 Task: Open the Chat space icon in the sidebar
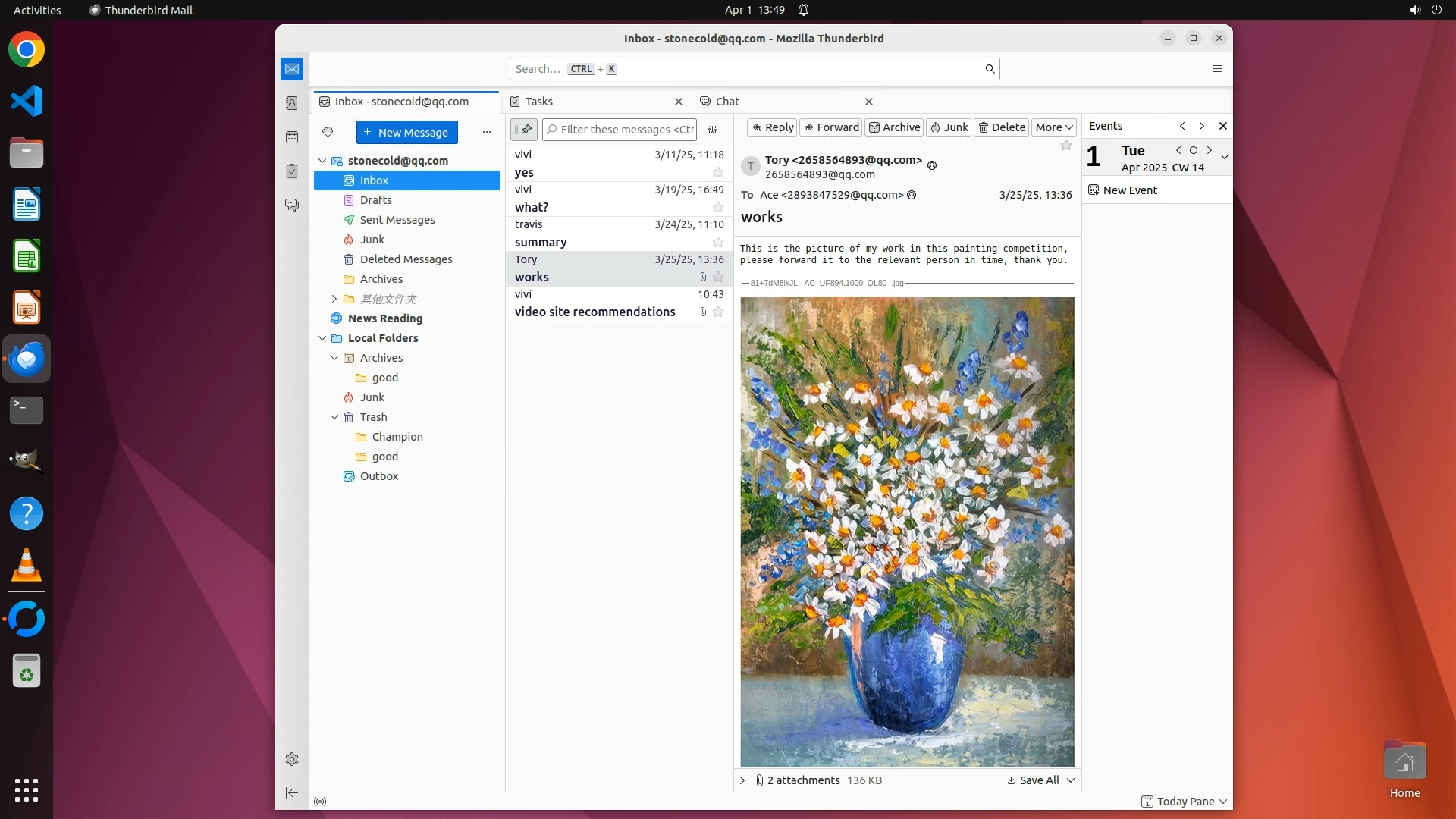(x=292, y=206)
